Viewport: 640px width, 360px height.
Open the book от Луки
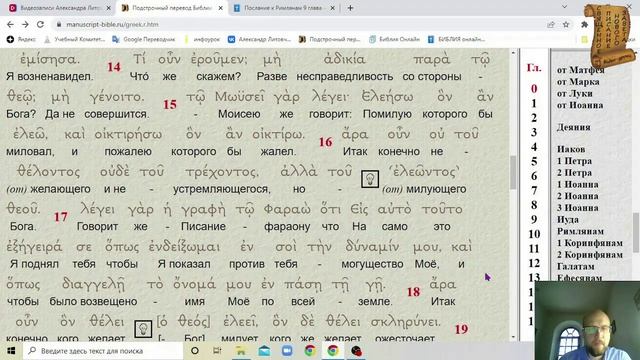(x=574, y=93)
